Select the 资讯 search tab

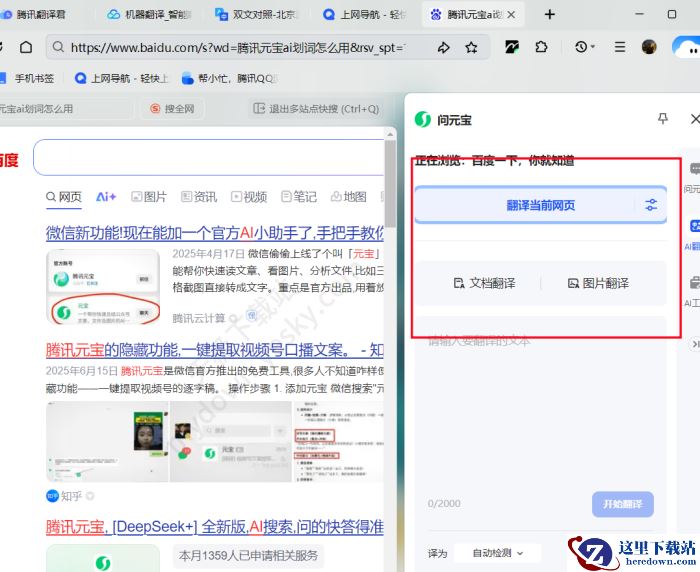coord(199,196)
